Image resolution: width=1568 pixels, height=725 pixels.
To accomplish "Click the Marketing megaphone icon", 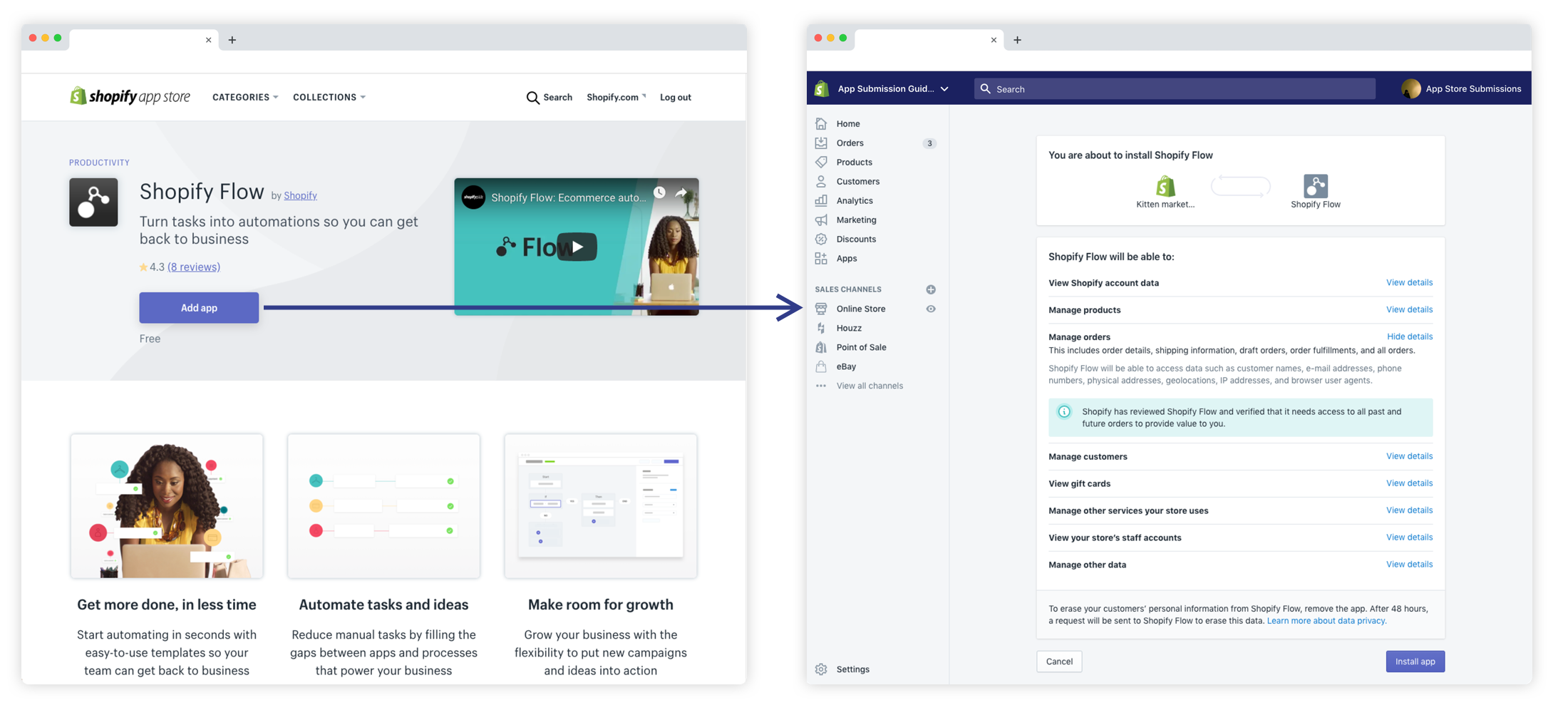I will pyautogui.click(x=821, y=220).
